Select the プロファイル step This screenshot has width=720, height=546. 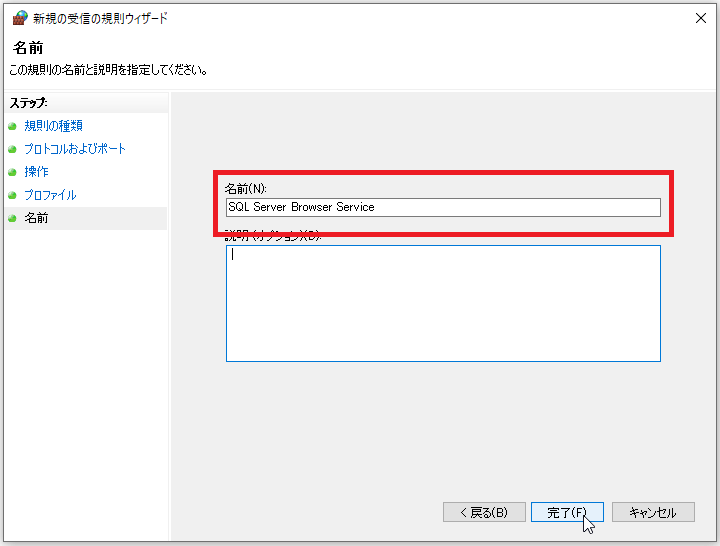tap(50, 195)
